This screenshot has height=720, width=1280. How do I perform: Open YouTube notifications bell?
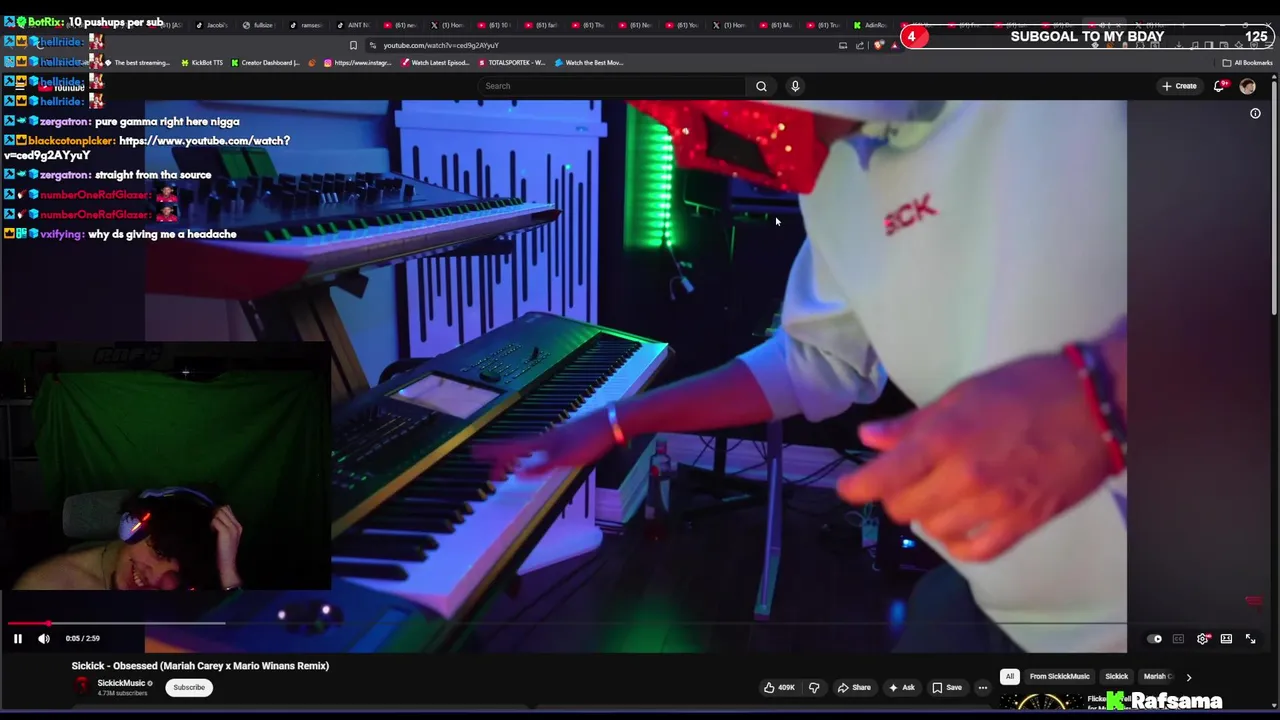(1219, 86)
